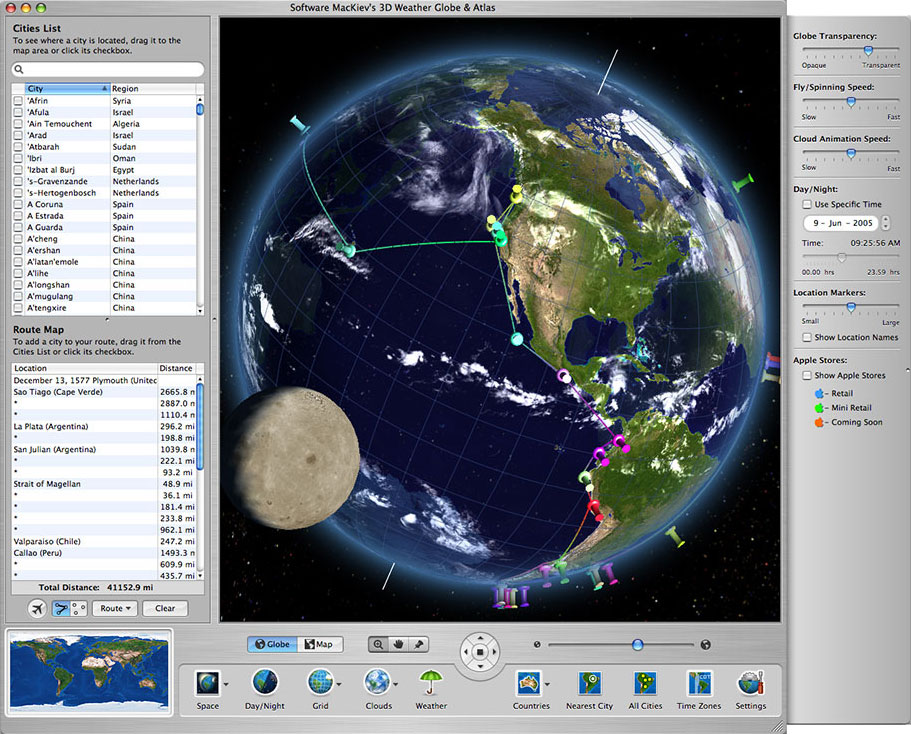This screenshot has height=734, width=911.
Task: Click the Region column header
Action: [x=153, y=89]
